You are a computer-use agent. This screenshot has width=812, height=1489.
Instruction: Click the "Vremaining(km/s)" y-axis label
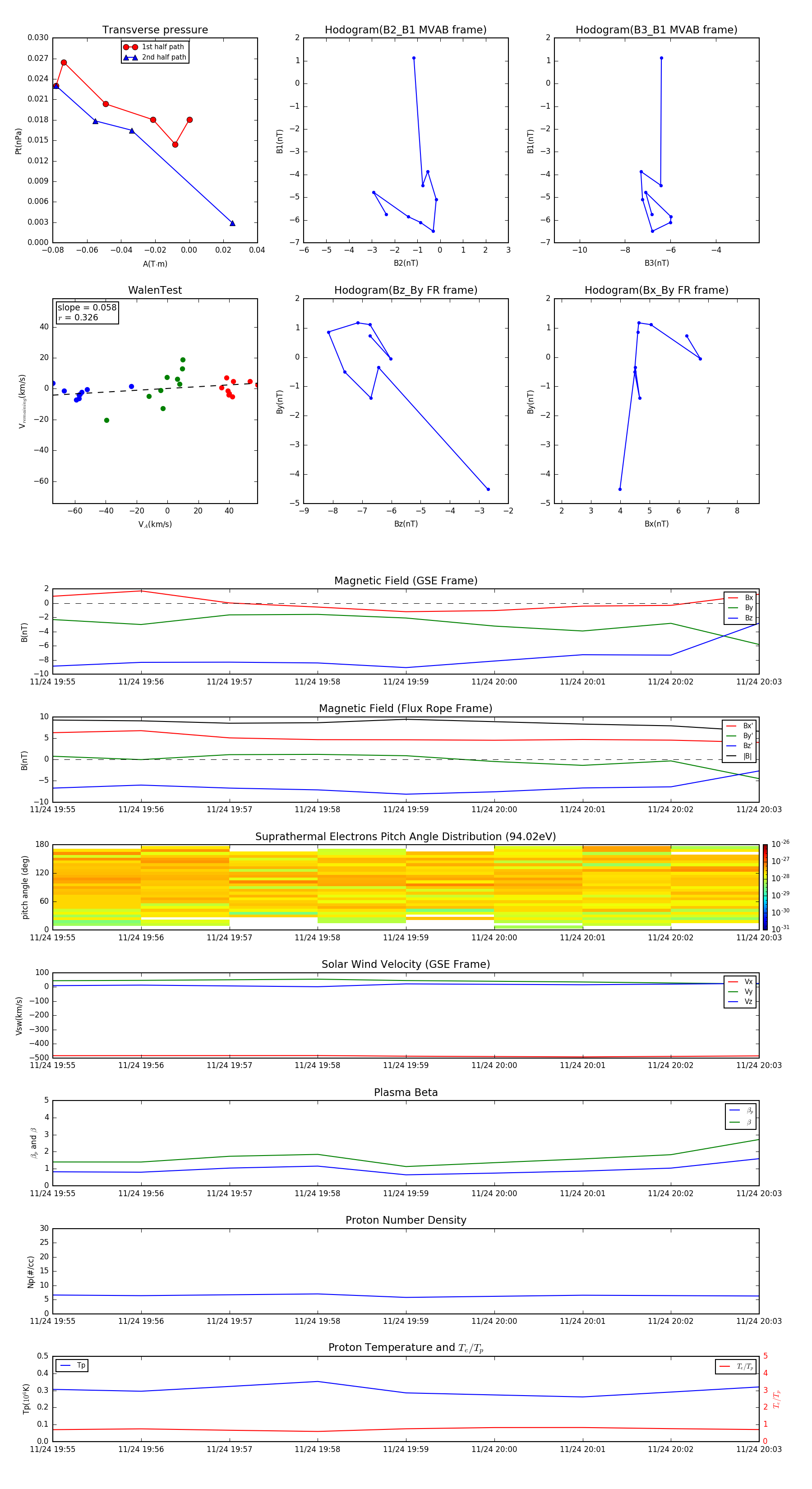click(x=22, y=401)
